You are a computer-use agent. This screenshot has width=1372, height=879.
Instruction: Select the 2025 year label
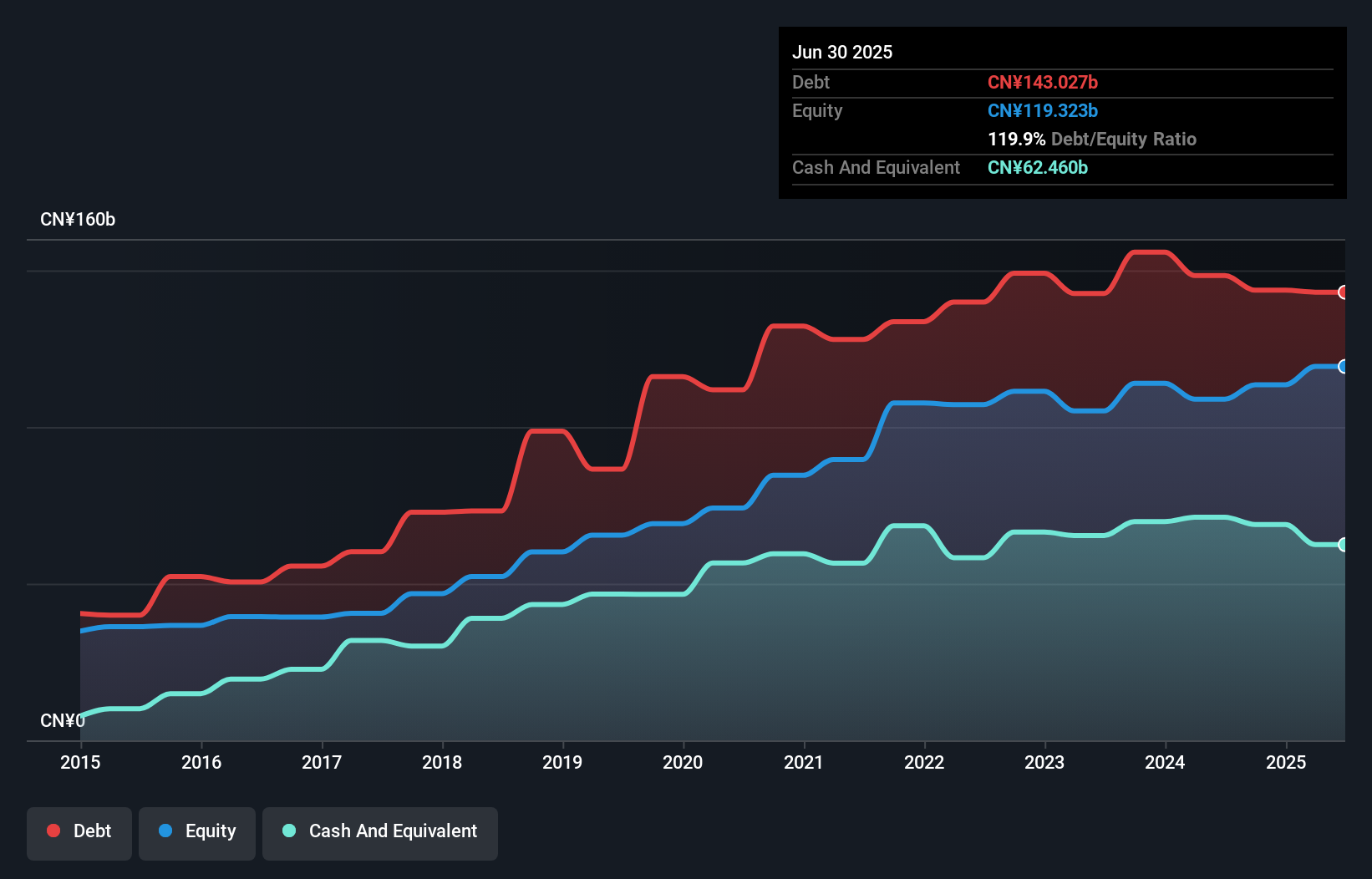click(x=1287, y=762)
